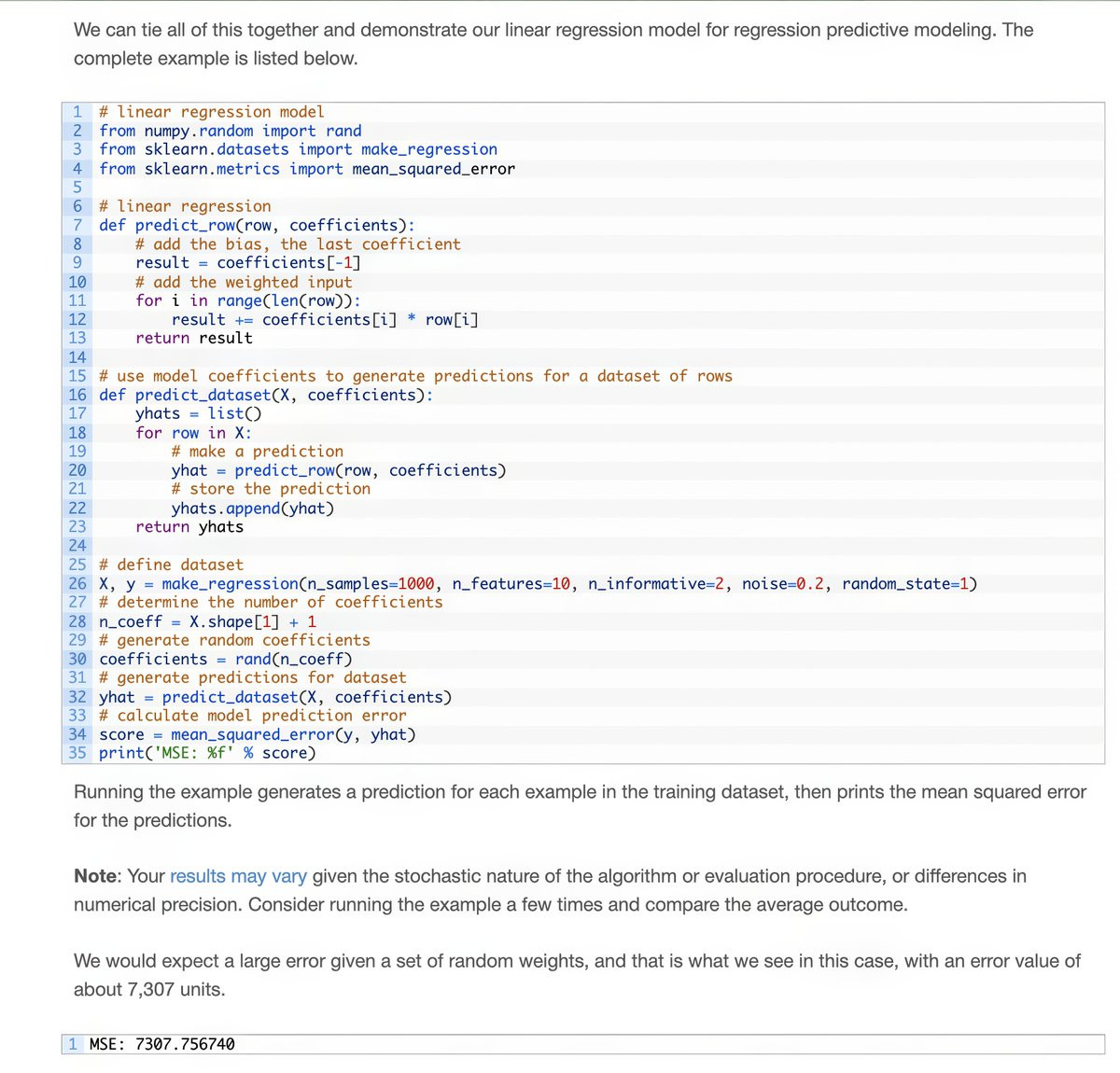Click the "yhats.append(yhat)" line

tap(253, 509)
